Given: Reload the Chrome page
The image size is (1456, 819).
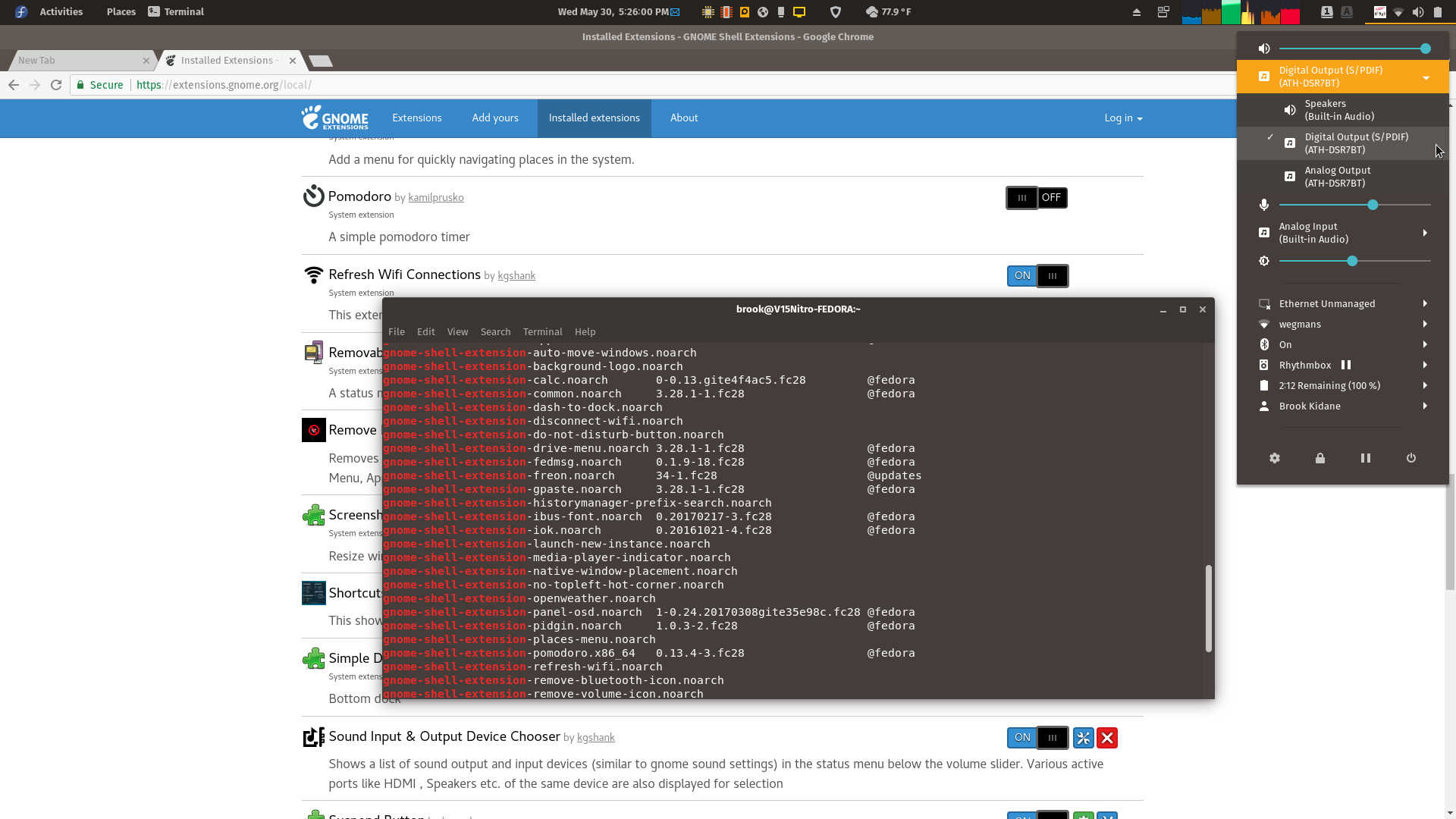Looking at the screenshot, I should tap(56, 85).
